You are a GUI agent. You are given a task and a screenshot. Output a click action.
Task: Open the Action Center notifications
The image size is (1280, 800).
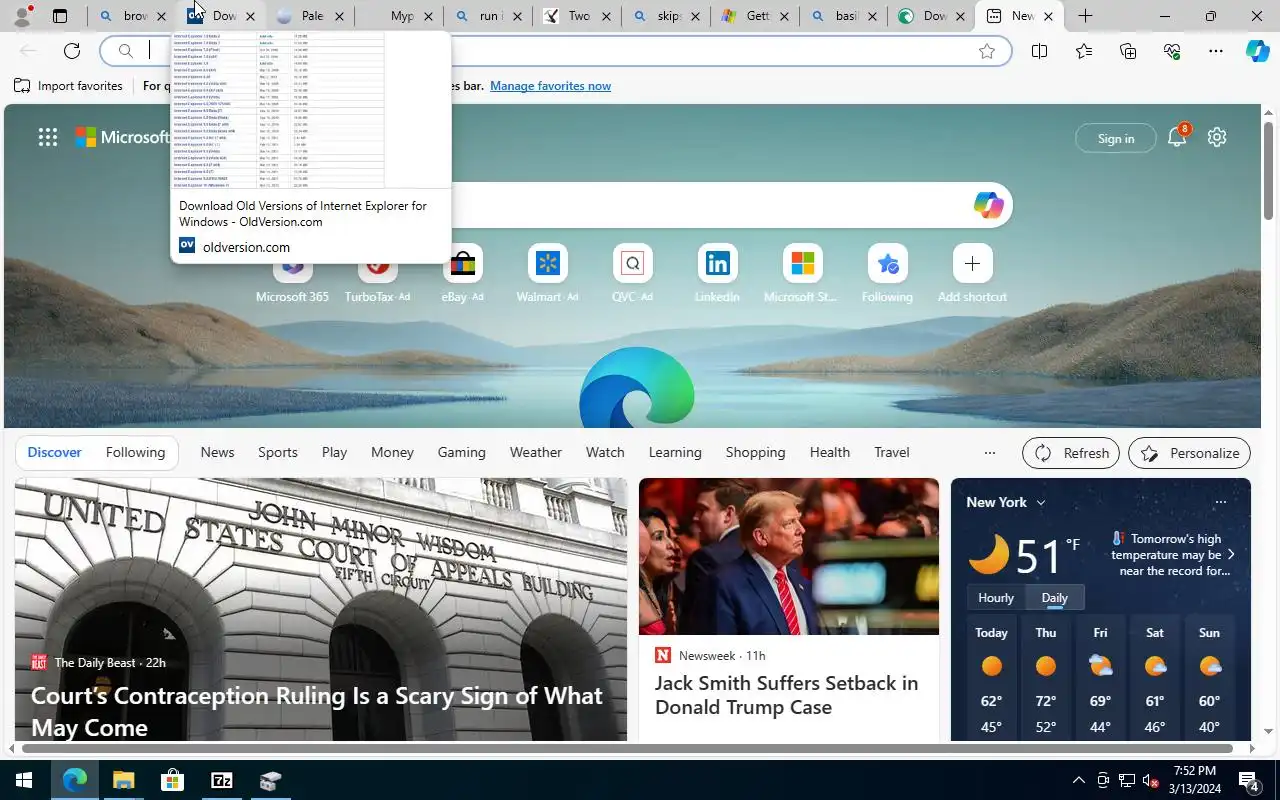tap(1249, 780)
